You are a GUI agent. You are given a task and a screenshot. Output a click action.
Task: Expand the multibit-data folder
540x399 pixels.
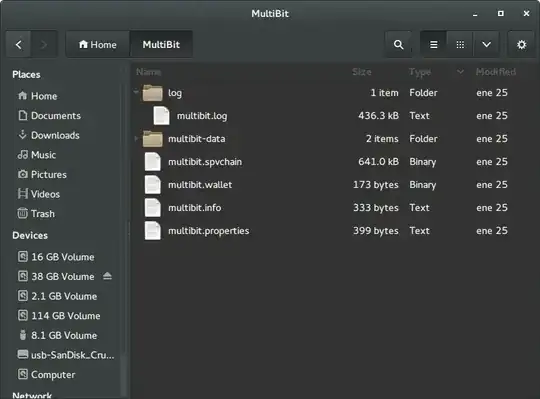(136, 138)
